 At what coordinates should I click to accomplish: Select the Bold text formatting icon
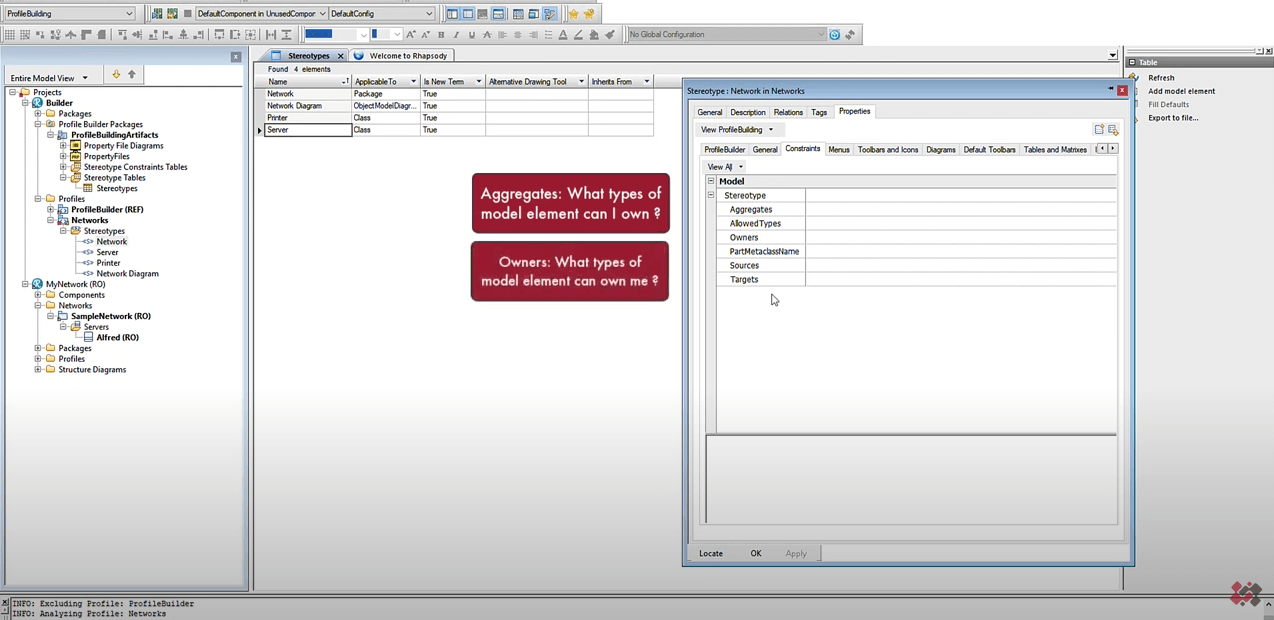click(x=440, y=34)
